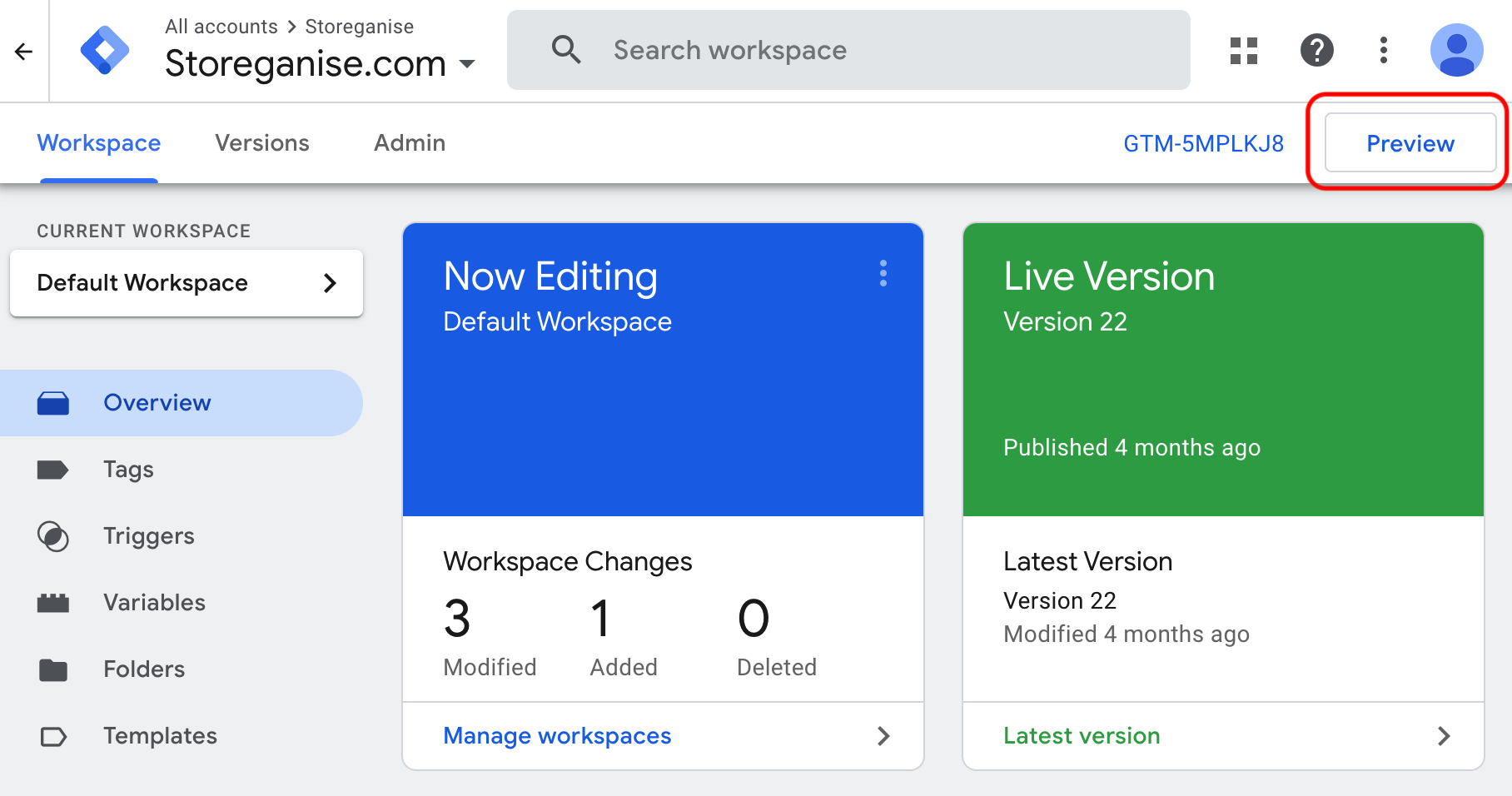The image size is (1512, 796).
Task: Go back with the left arrow icon
Action: pos(23,52)
